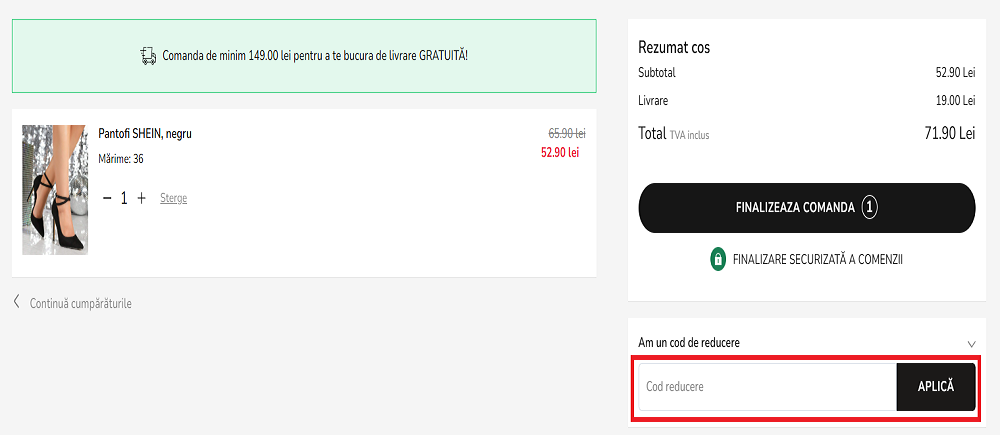The width and height of the screenshot is (1000, 435).
Task: Decrease shoe quantity with minus button
Action: pyautogui.click(x=107, y=198)
